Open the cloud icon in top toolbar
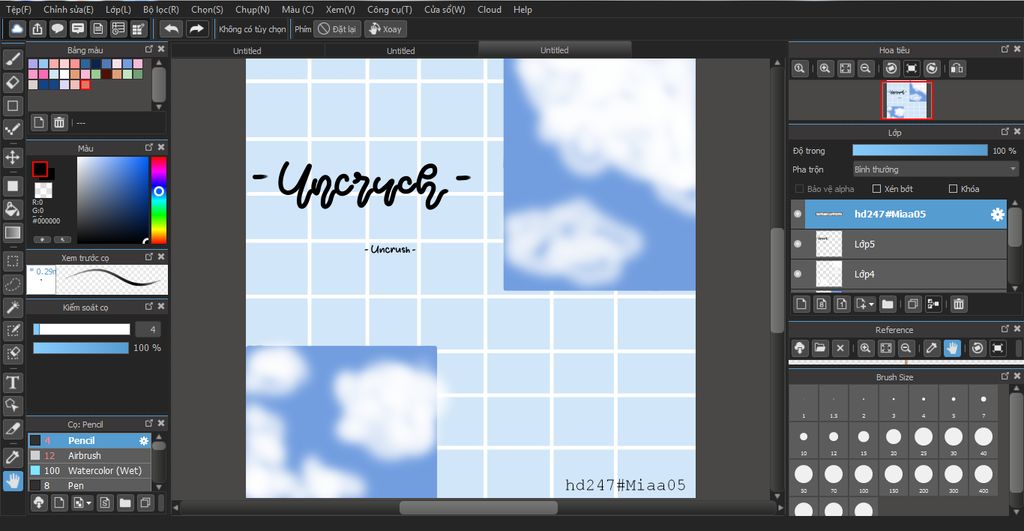Screen dimensions: 1024x531 click(17, 29)
